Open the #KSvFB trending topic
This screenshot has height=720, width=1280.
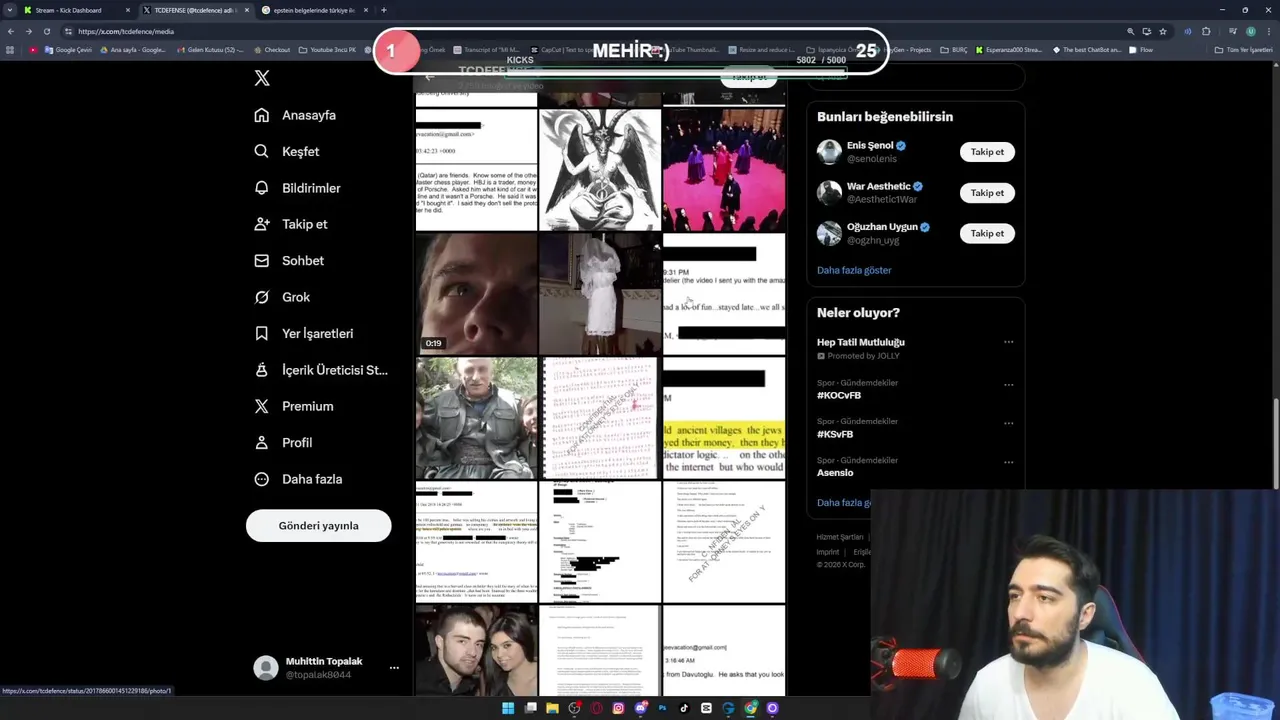click(835, 434)
